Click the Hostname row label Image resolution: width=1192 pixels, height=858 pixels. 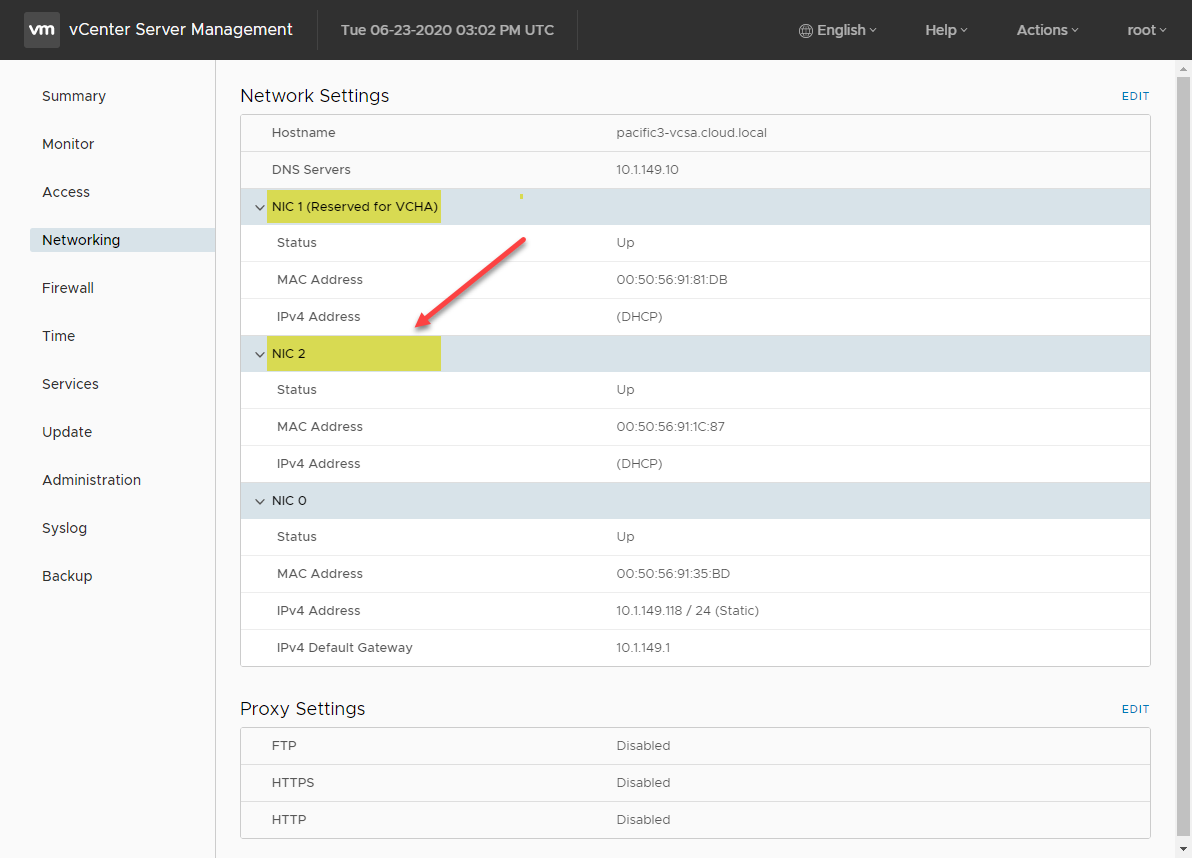303,132
